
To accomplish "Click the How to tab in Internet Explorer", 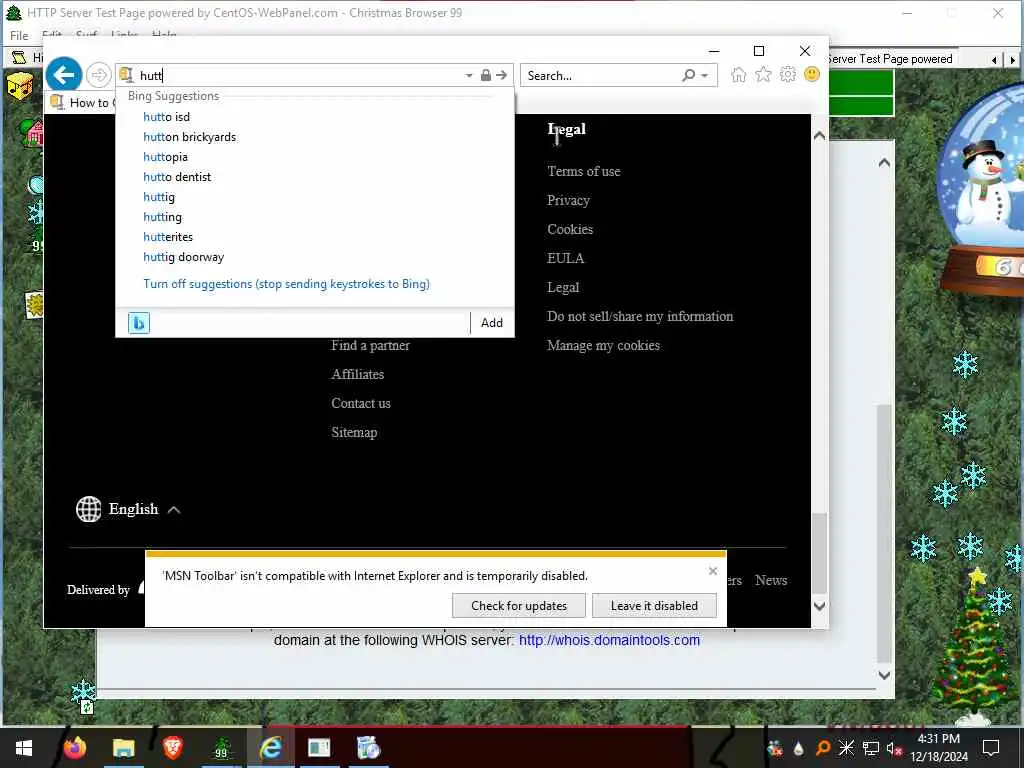I will tap(81, 103).
